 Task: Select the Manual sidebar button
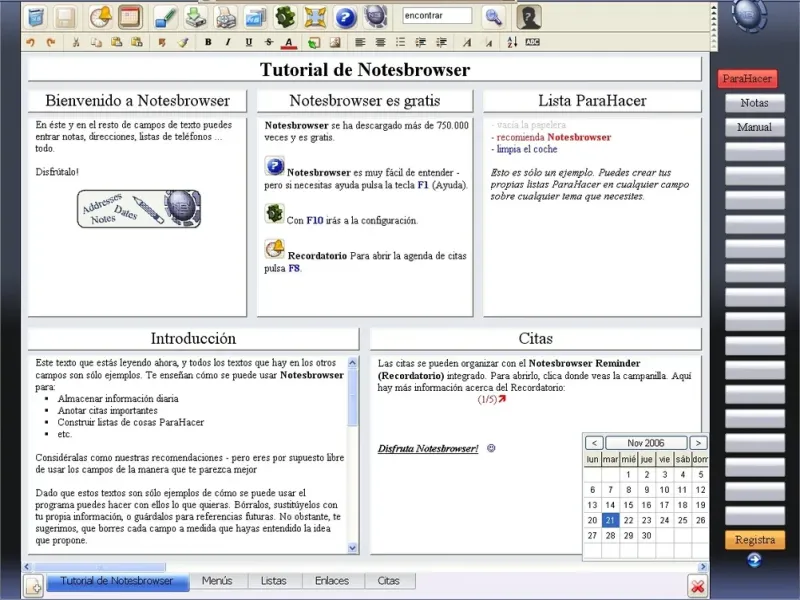tap(754, 127)
